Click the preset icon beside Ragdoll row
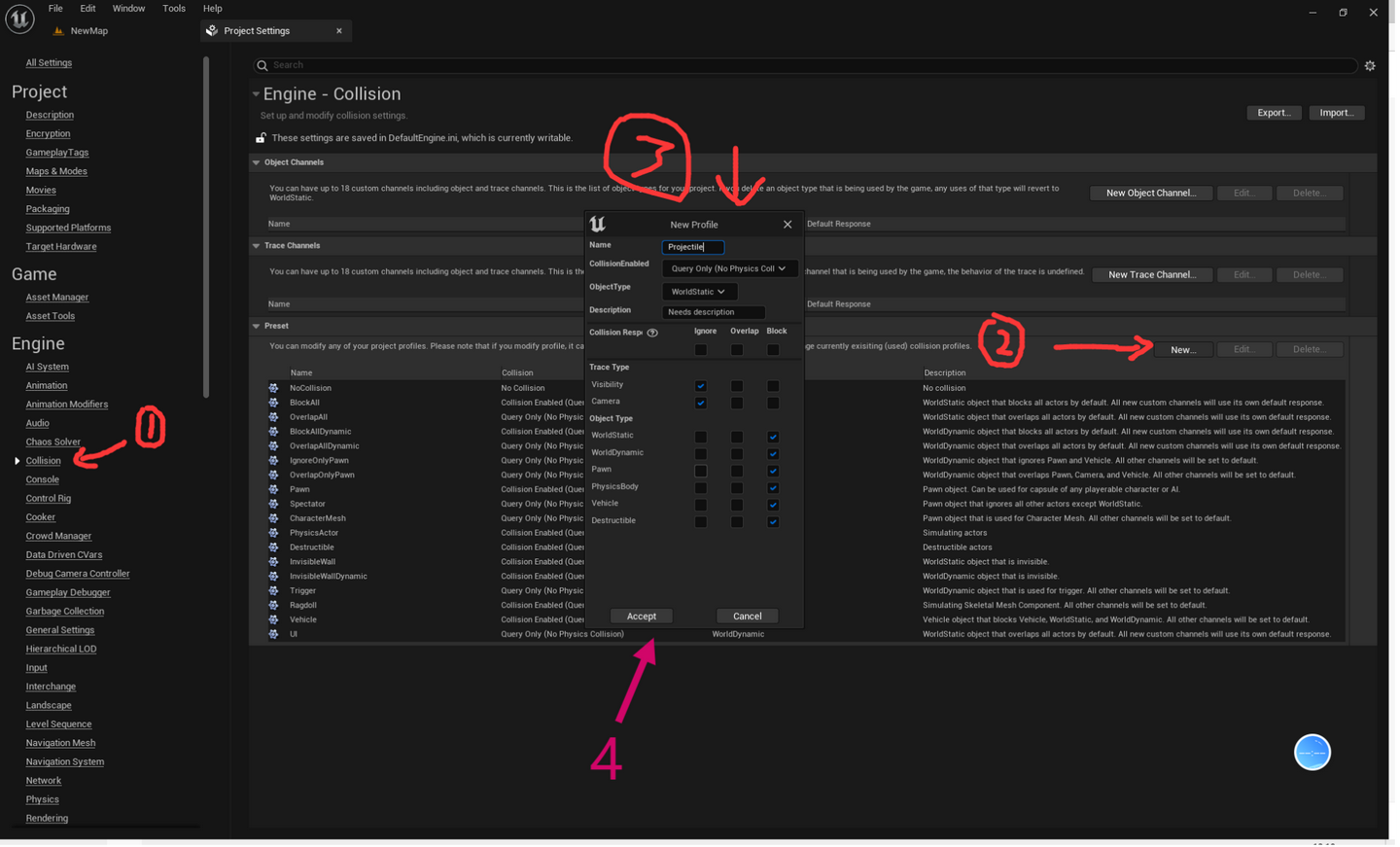 point(273,605)
